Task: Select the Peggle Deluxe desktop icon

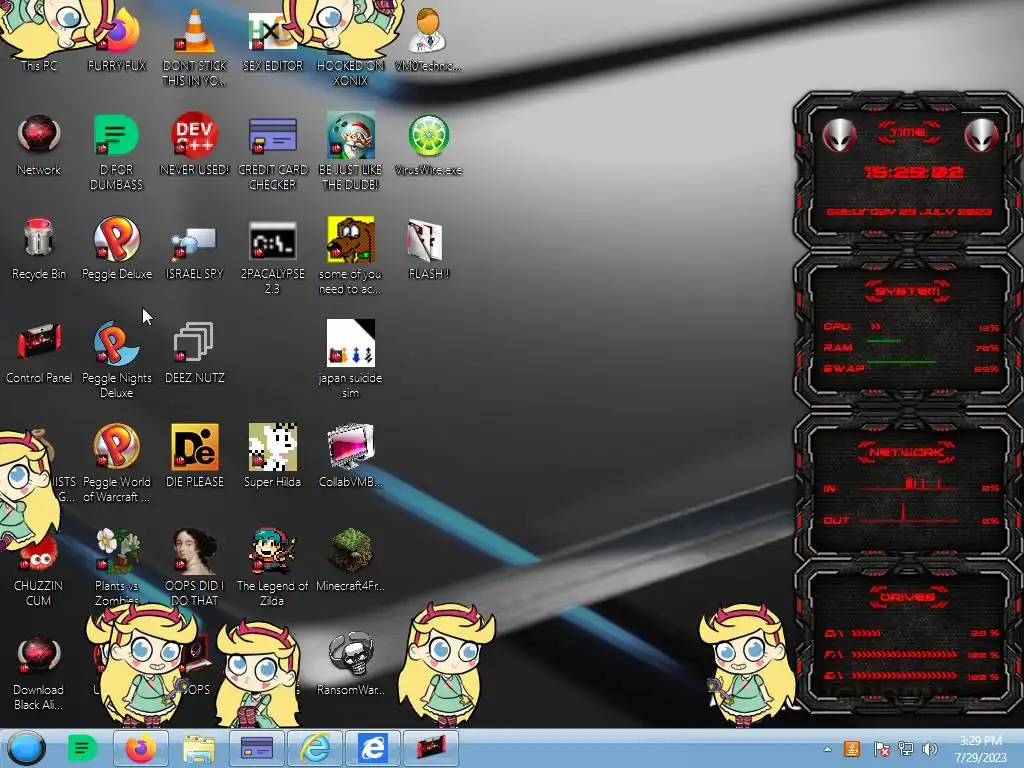Action: click(x=116, y=249)
